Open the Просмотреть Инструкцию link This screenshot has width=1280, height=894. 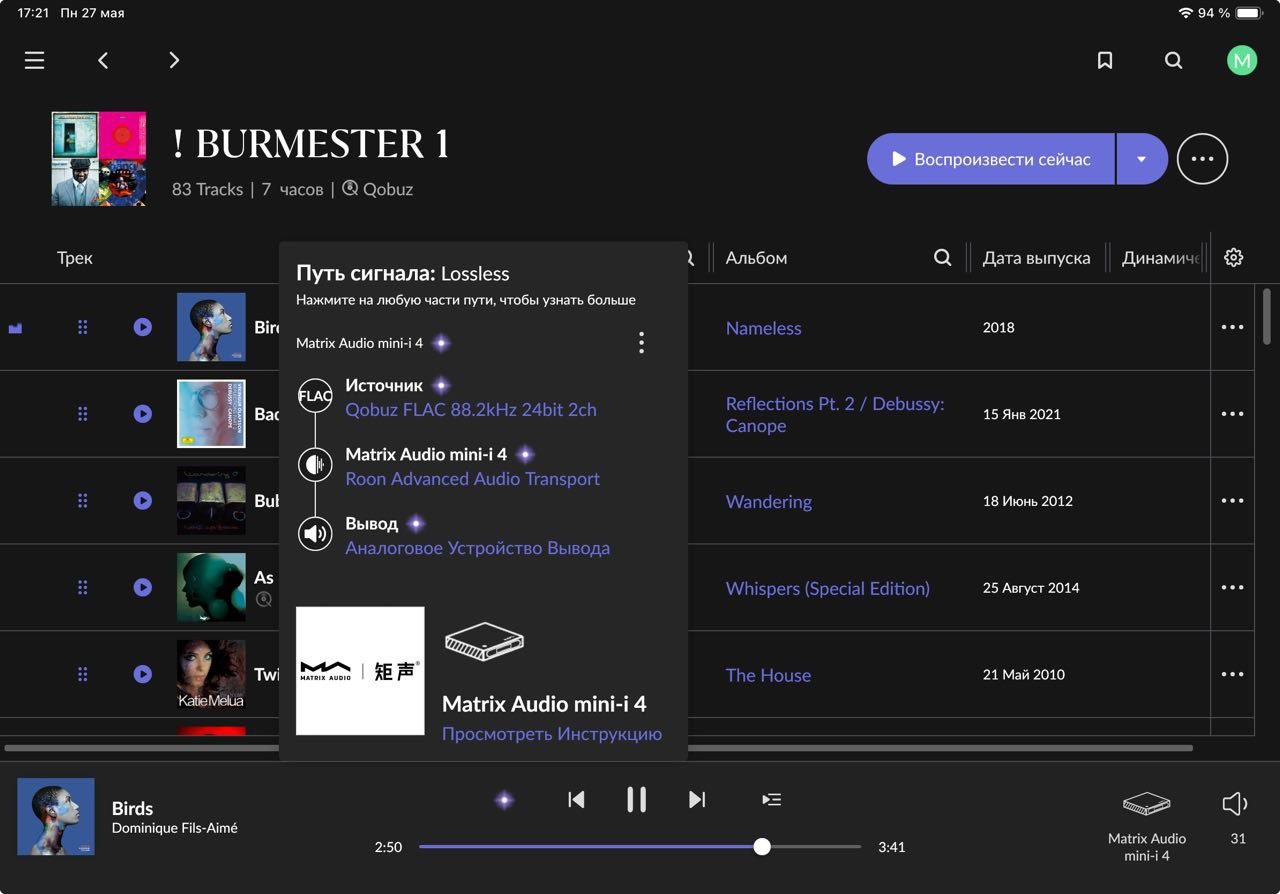click(x=552, y=734)
